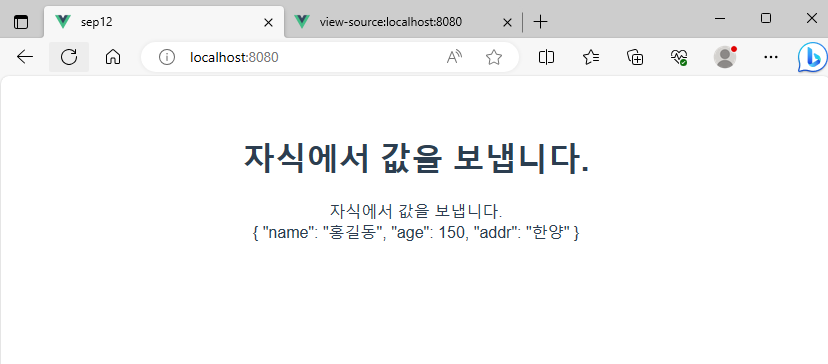
Task: Add this page to favorites star
Action: tap(494, 57)
